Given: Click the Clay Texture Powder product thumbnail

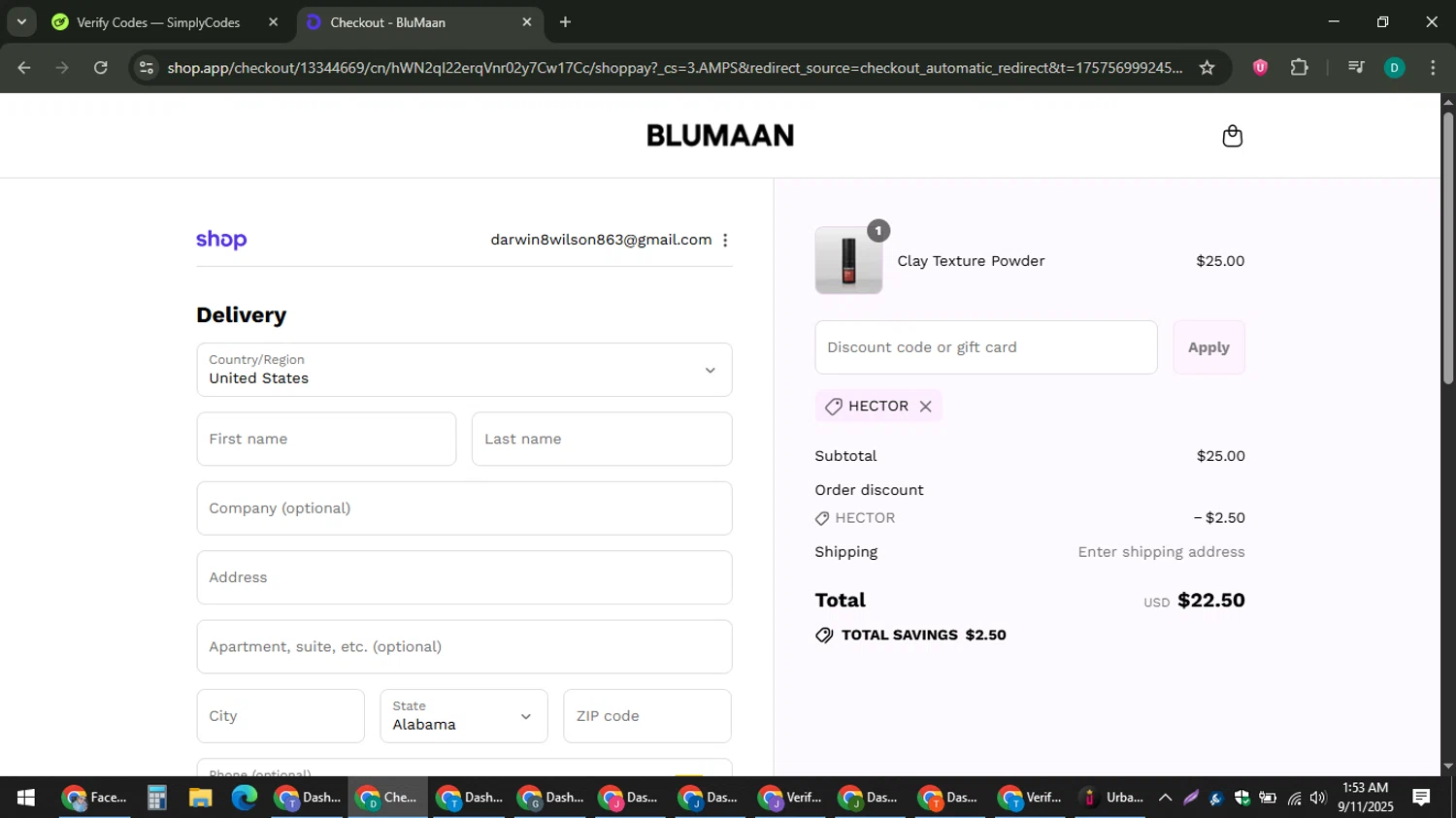Looking at the screenshot, I should (848, 261).
